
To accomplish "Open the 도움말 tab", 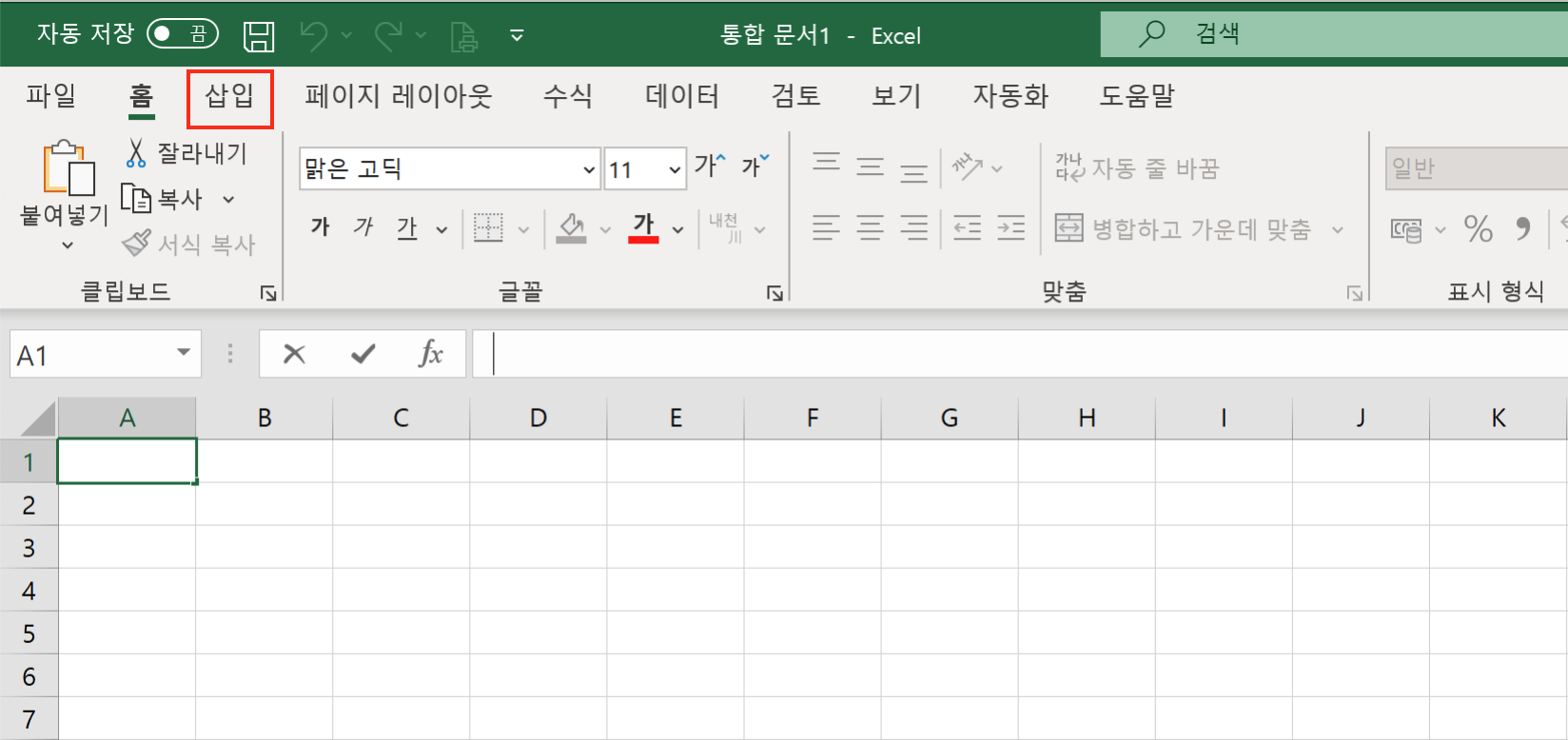I will (1137, 96).
